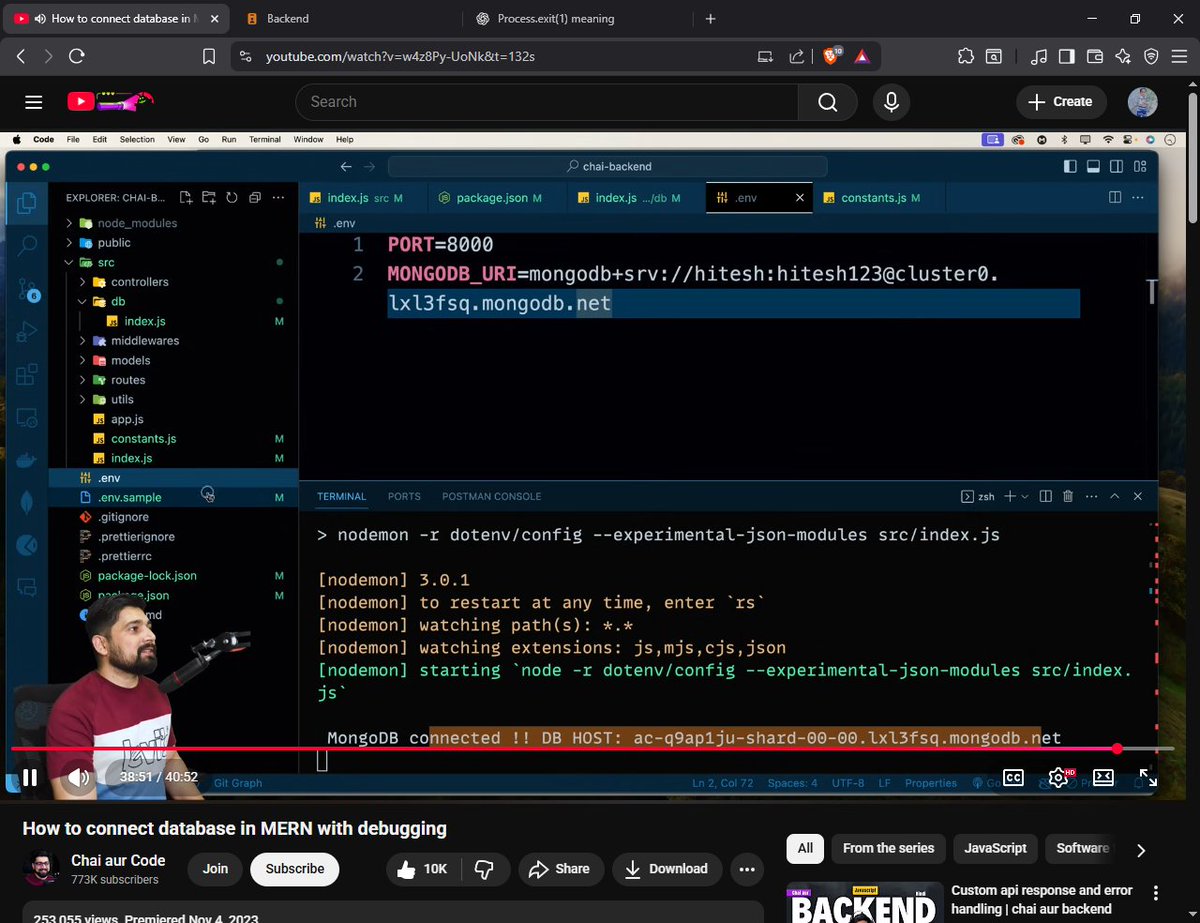Open the video settings gear
Image resolution: width=1200 pixels, height=923 pixels.
(1058, 777)
